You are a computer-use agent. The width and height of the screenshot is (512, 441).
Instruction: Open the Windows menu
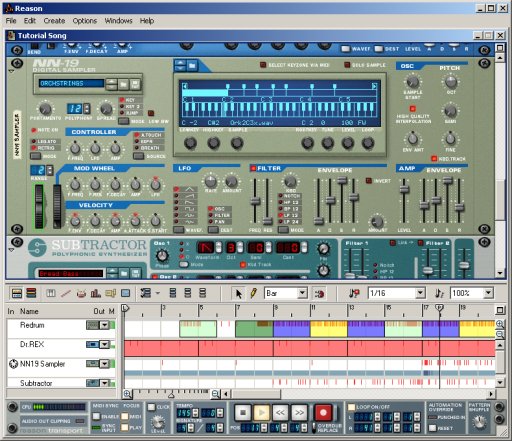pyautogui.click(x=118, y=21)
